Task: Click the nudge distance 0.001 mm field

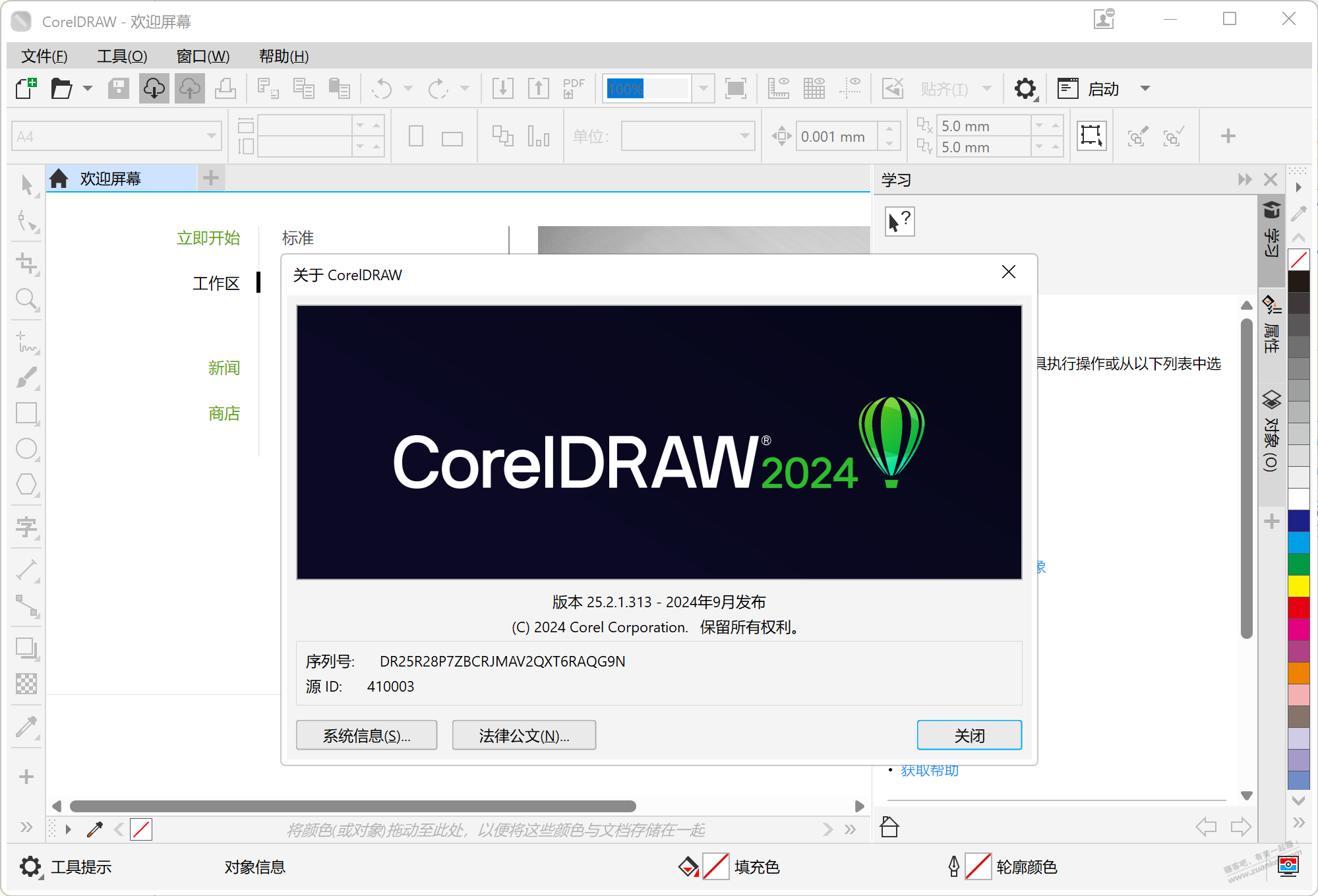Action: pos(835,136)
